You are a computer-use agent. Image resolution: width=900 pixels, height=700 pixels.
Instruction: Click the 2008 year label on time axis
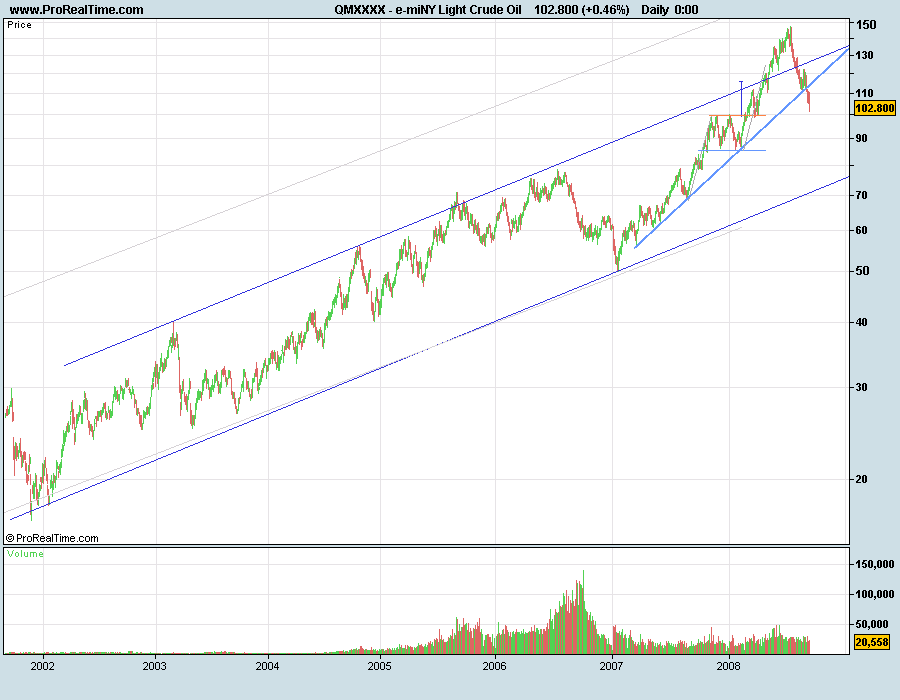coord(728,666)
